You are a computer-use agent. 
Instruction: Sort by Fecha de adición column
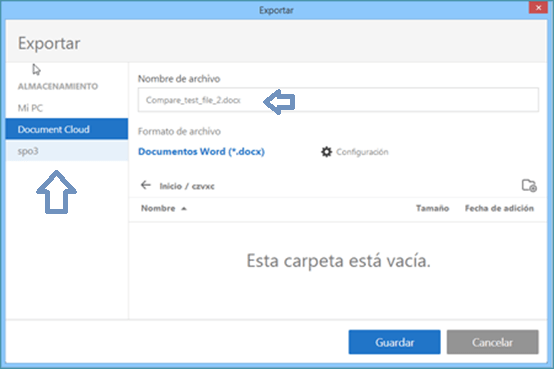click(x=499, y=208)
